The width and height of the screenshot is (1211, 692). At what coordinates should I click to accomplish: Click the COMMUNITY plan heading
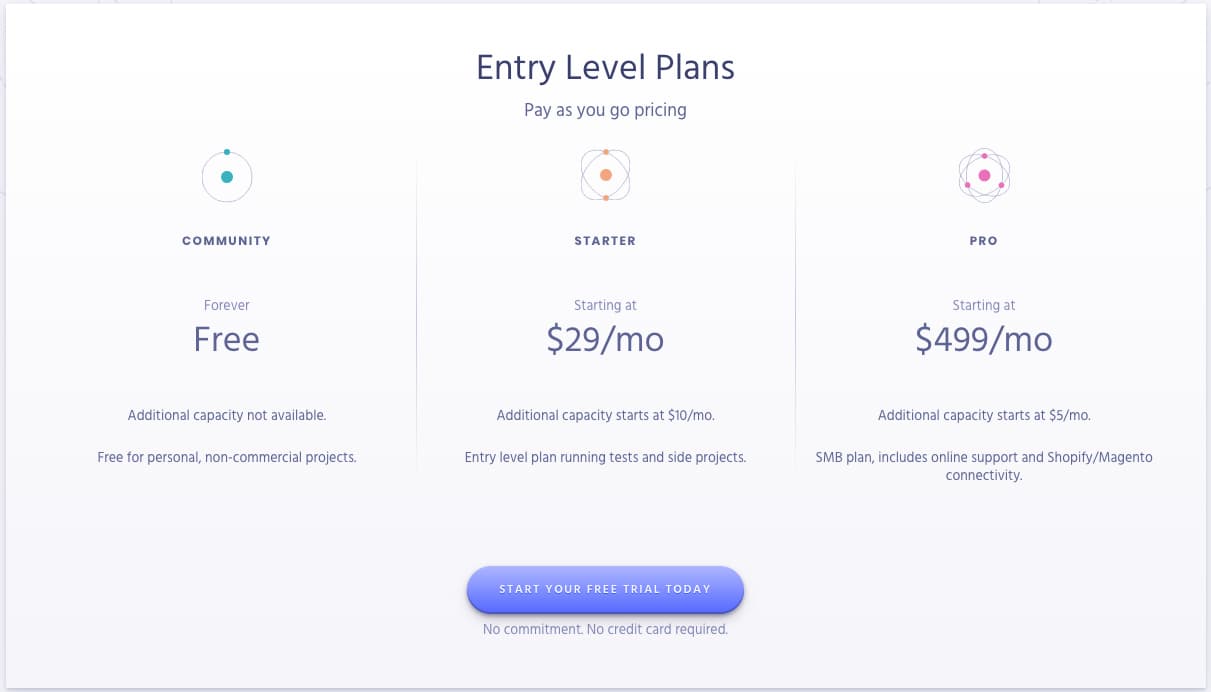pyautogui.click(x=227, y=240)
